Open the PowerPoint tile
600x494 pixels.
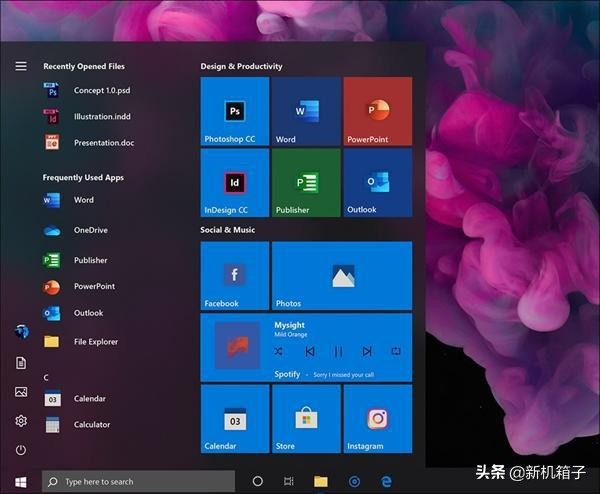coord(378,111)
